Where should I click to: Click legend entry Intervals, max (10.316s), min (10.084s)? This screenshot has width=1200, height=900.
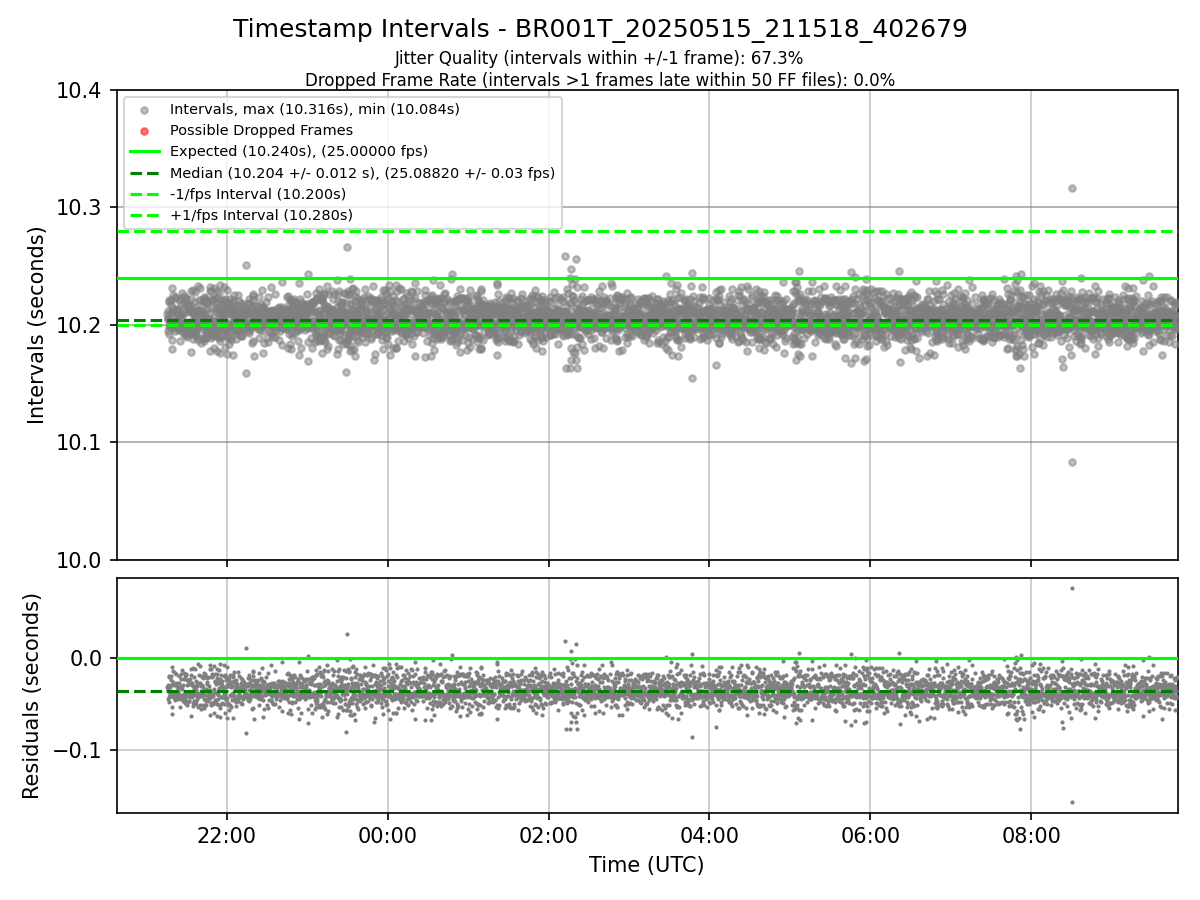click(315, 109)
